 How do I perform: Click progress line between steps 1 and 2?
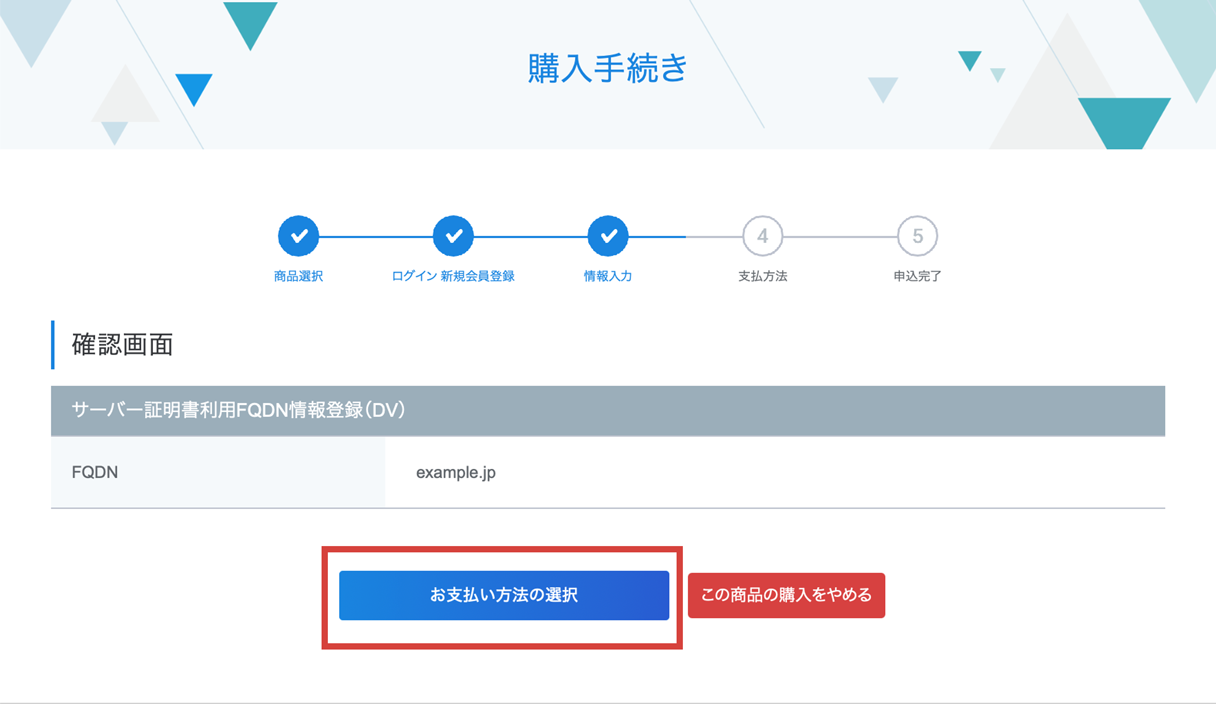pyautogui.click(x=375, y=237)
